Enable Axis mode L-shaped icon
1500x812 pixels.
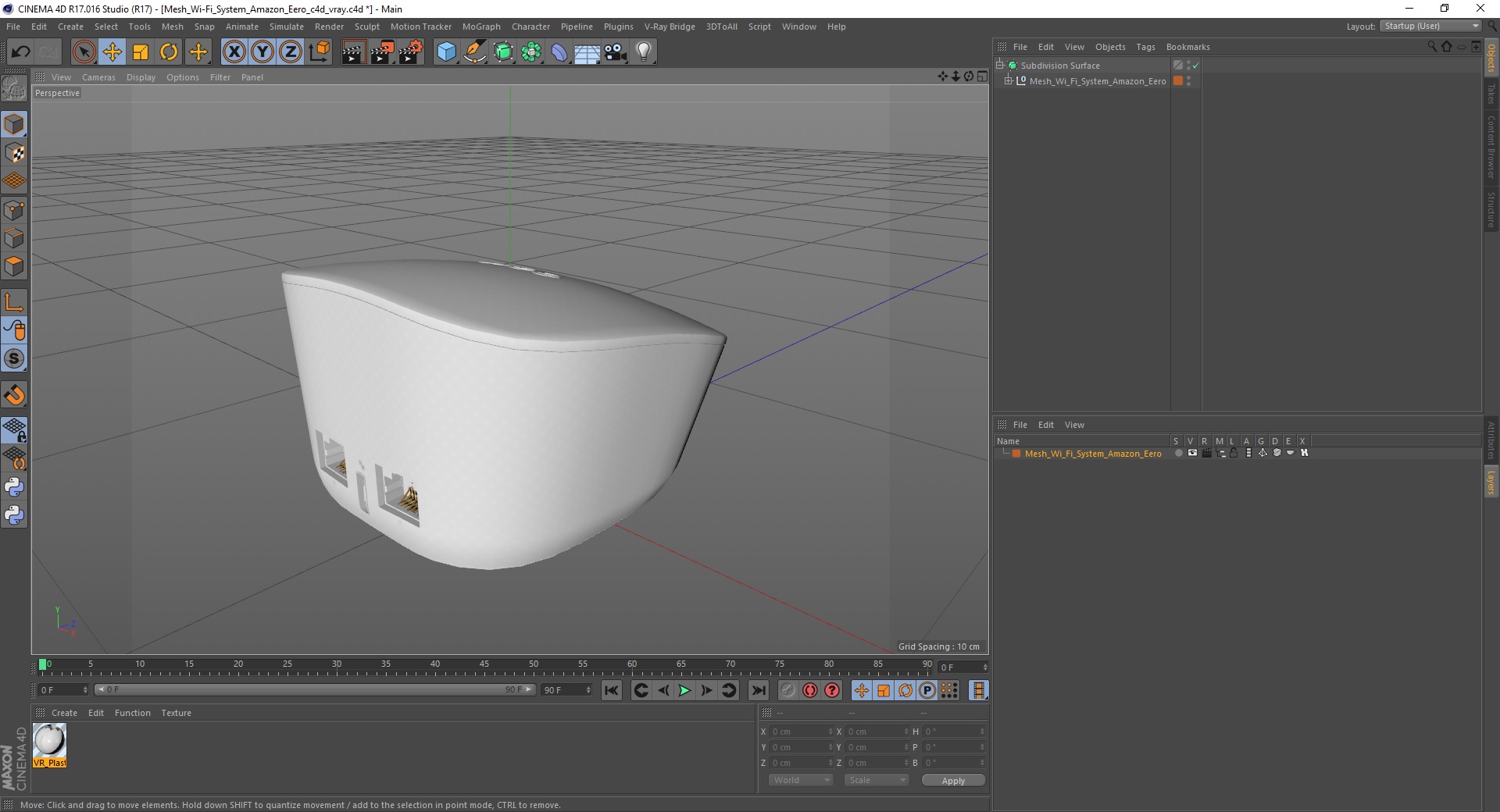[x=15, y=302]
